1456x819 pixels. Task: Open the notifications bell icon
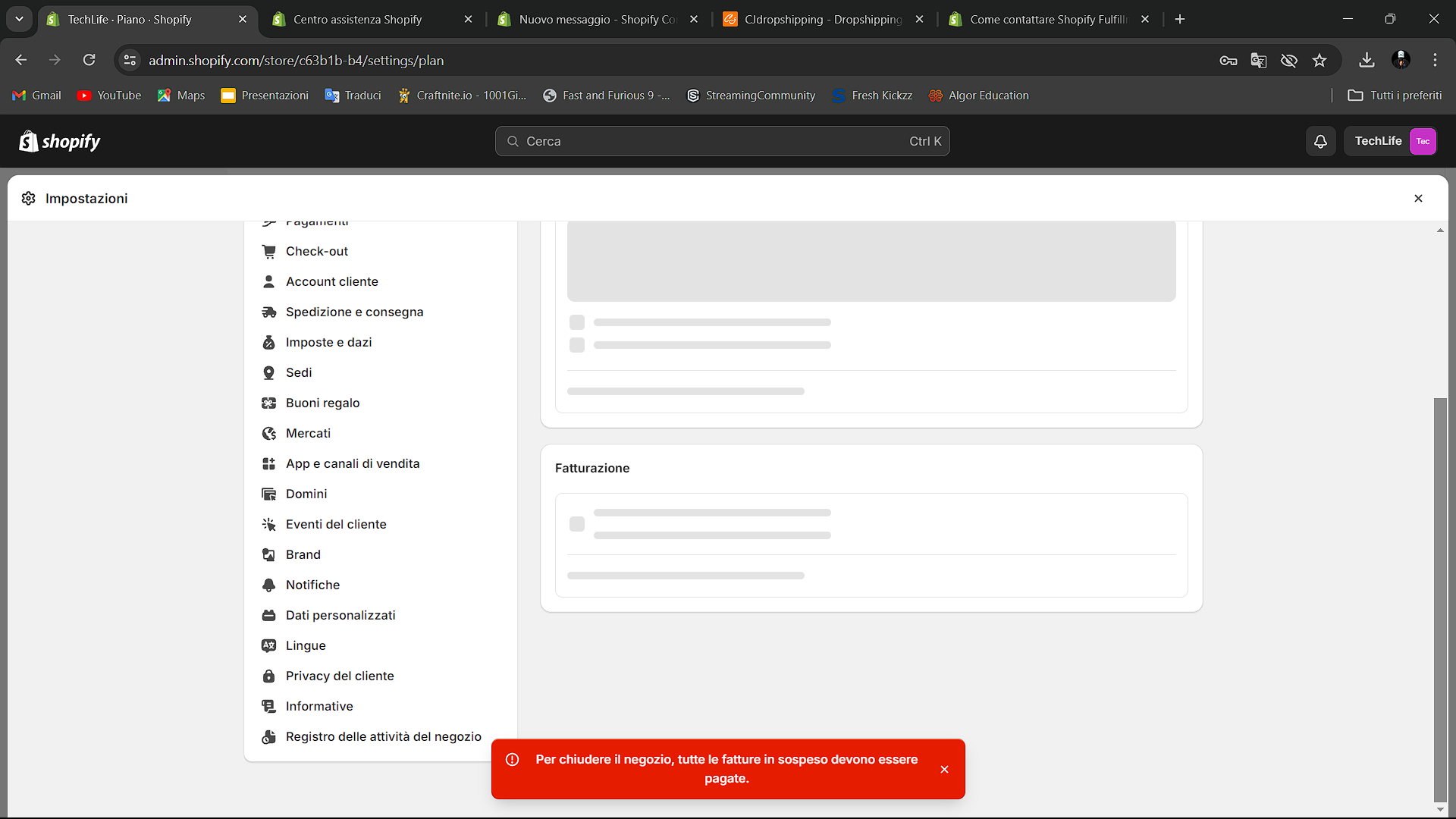tap(1320, 142)
